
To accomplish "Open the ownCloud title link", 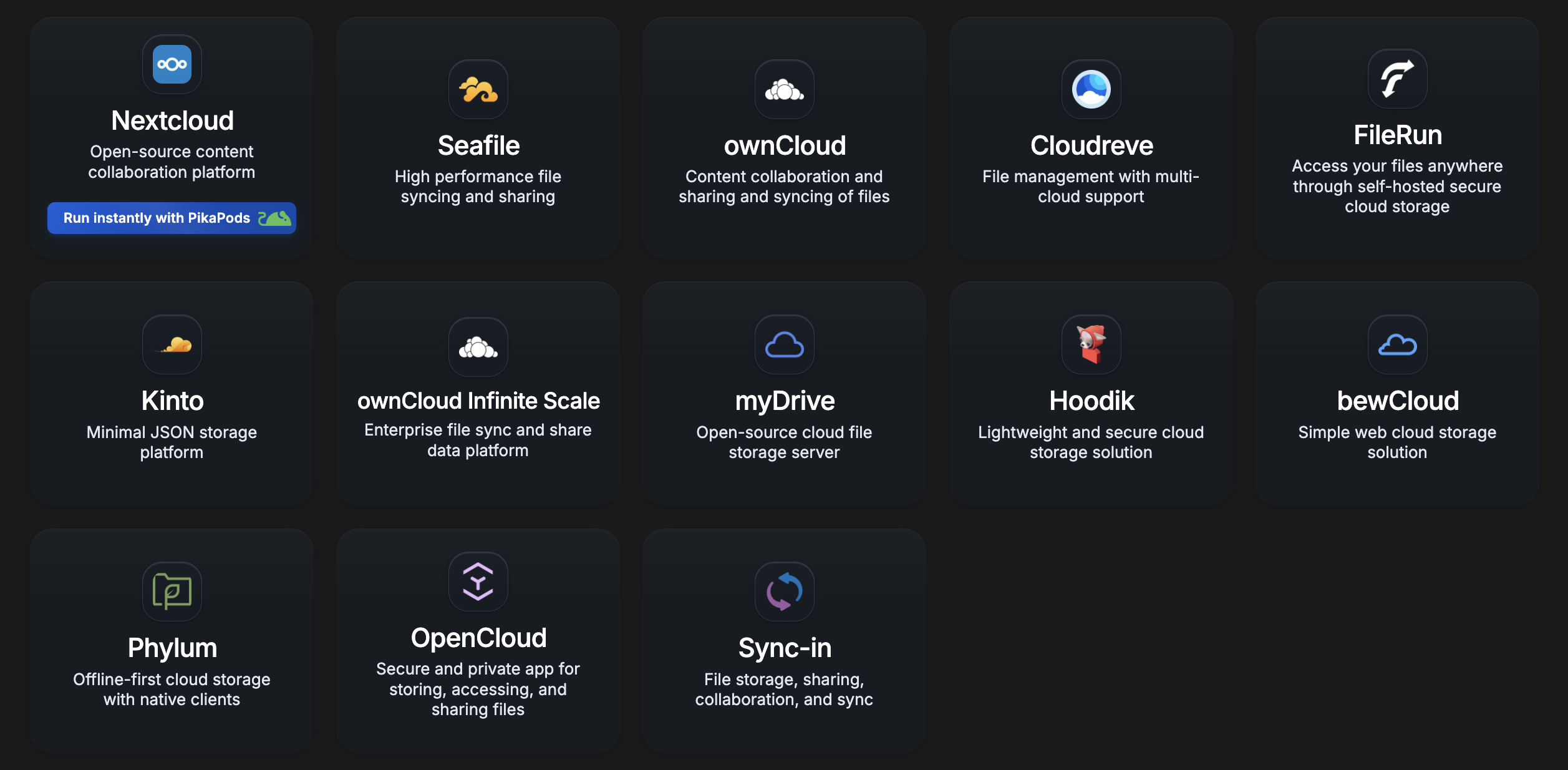I will click(x=784, y=145).
